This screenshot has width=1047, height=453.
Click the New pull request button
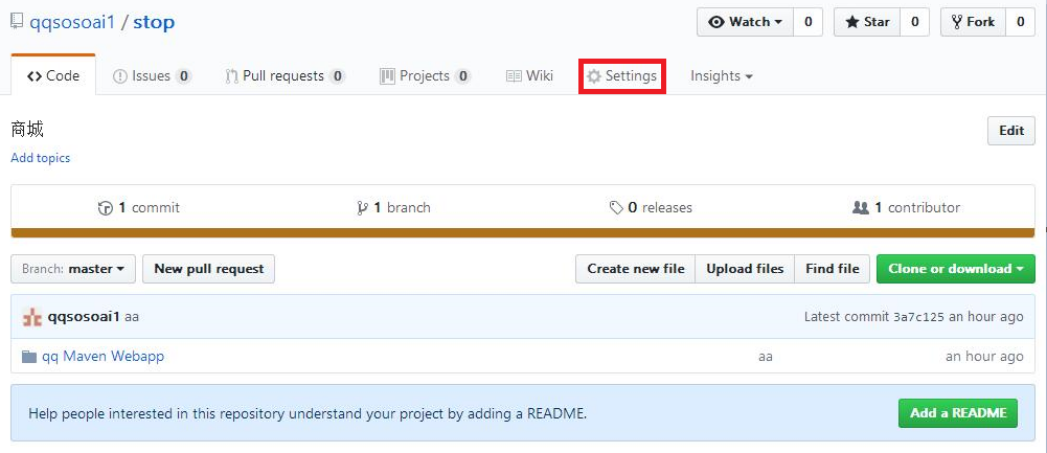pyautogui.click(x=208, y=269)
